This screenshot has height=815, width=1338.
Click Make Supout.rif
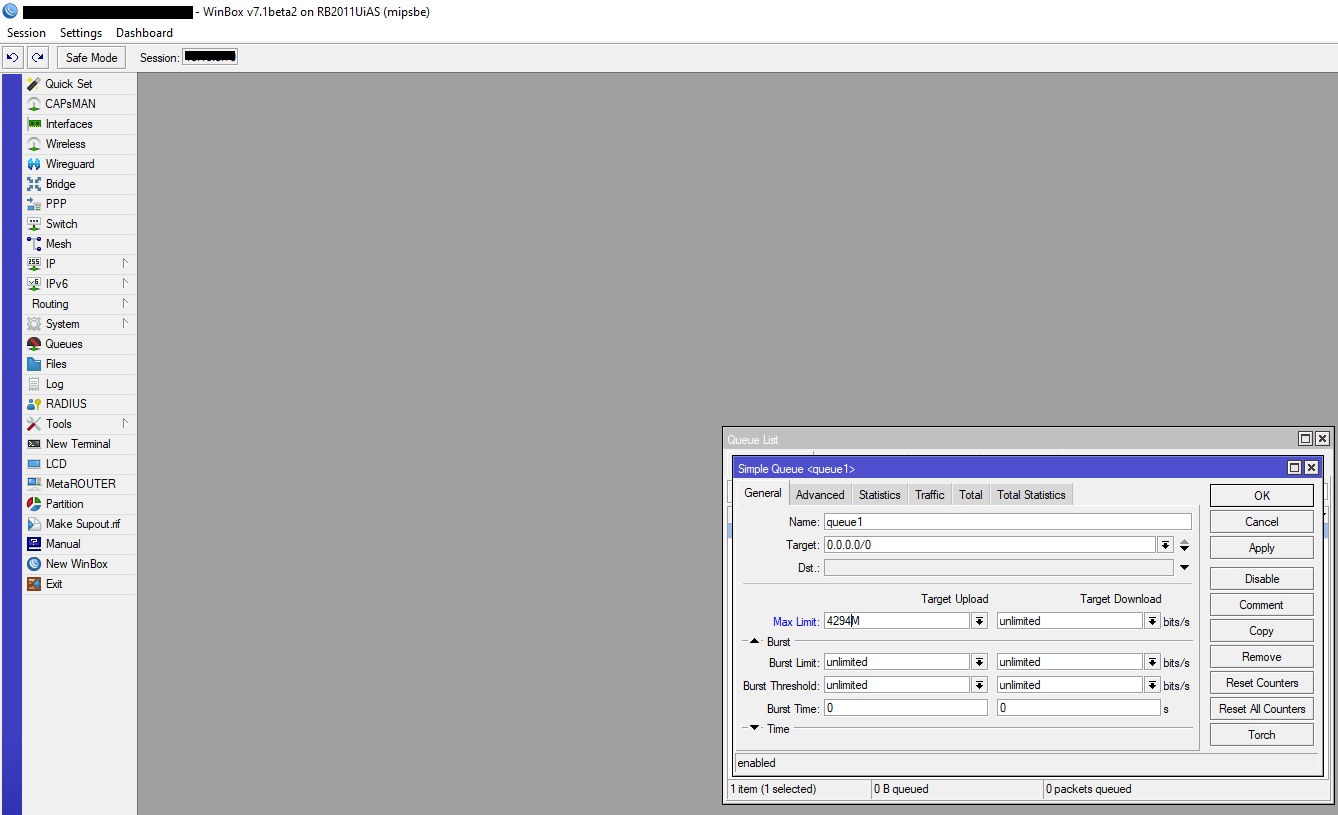coord(80,524)
